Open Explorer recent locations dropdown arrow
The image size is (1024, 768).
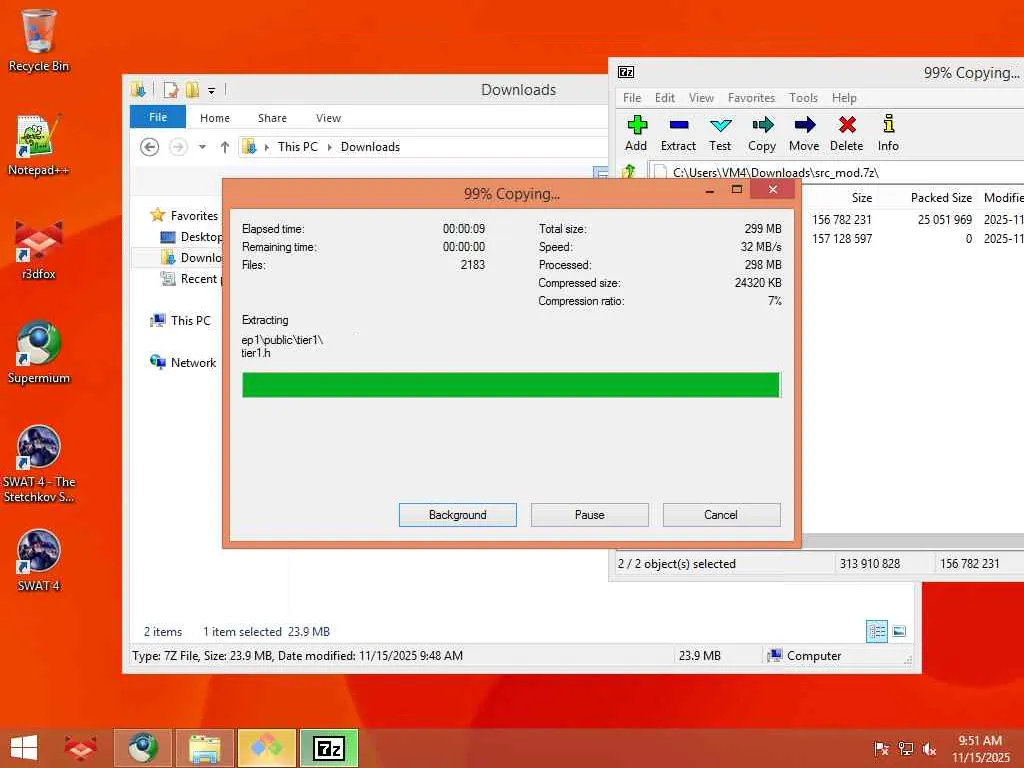[x=202, y=147]
